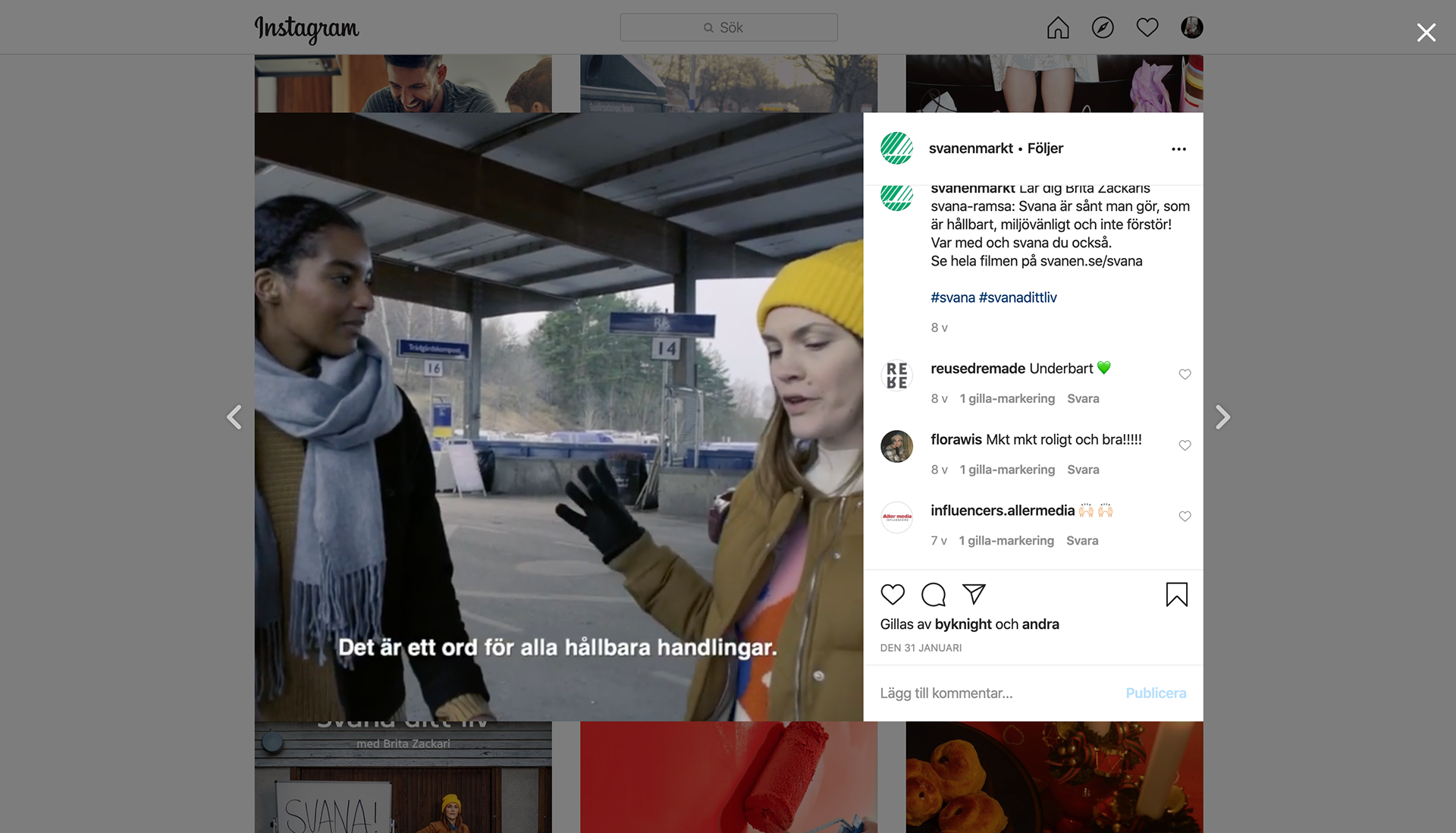Open your profile avatar in header
The image size is (1456, 833).
coord(1192,27)
